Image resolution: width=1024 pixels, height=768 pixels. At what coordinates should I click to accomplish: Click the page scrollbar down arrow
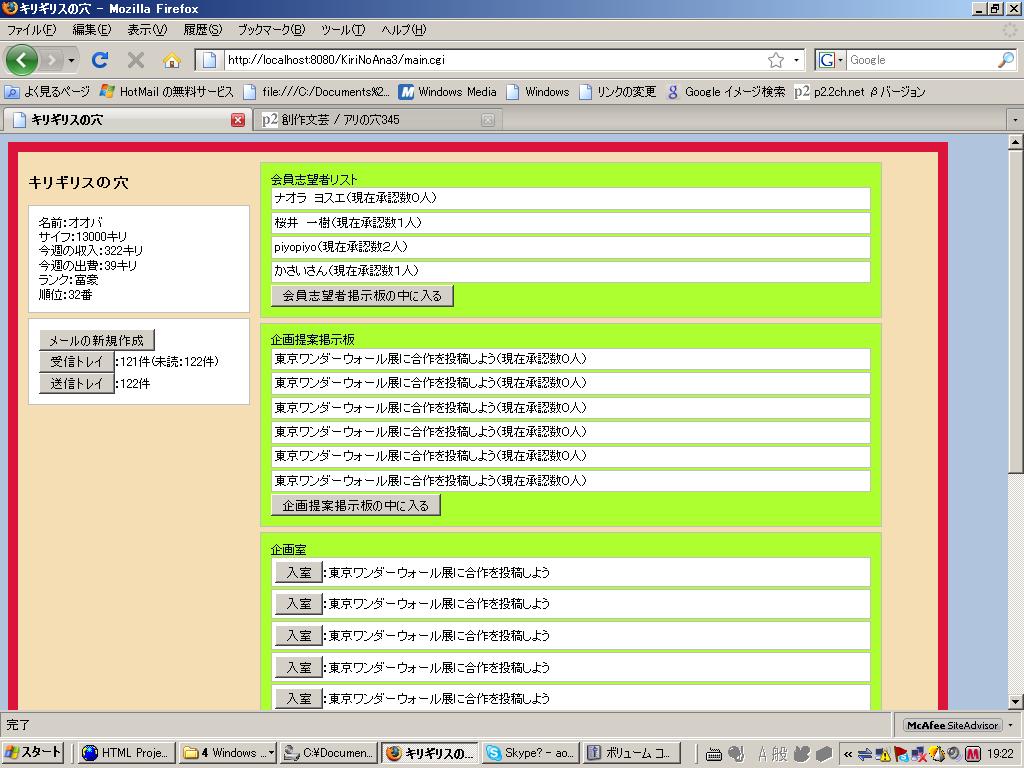1015,702
